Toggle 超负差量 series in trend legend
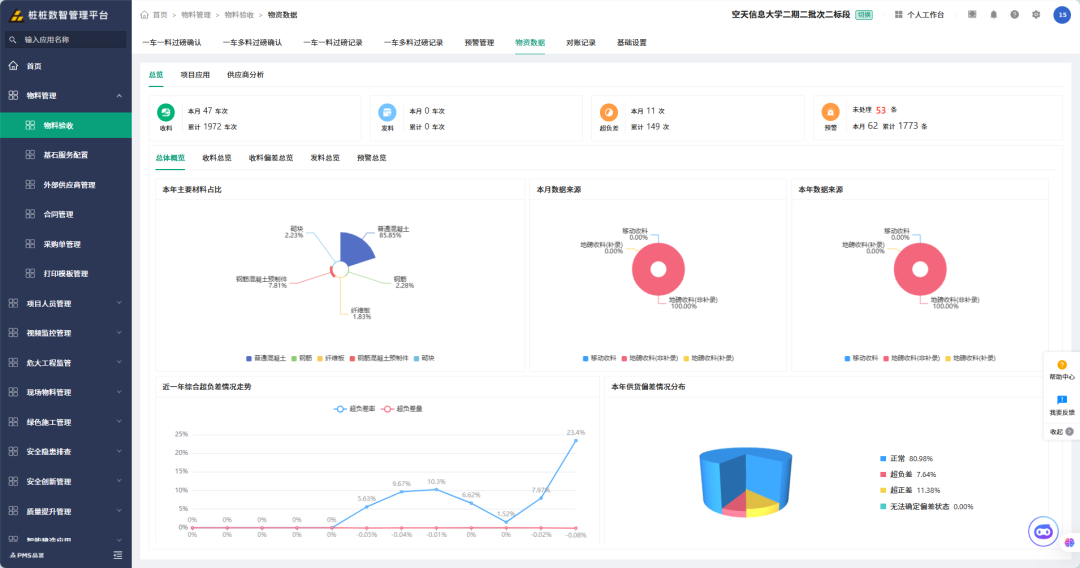Viewport: 1080px width, 568px height. 402,409
